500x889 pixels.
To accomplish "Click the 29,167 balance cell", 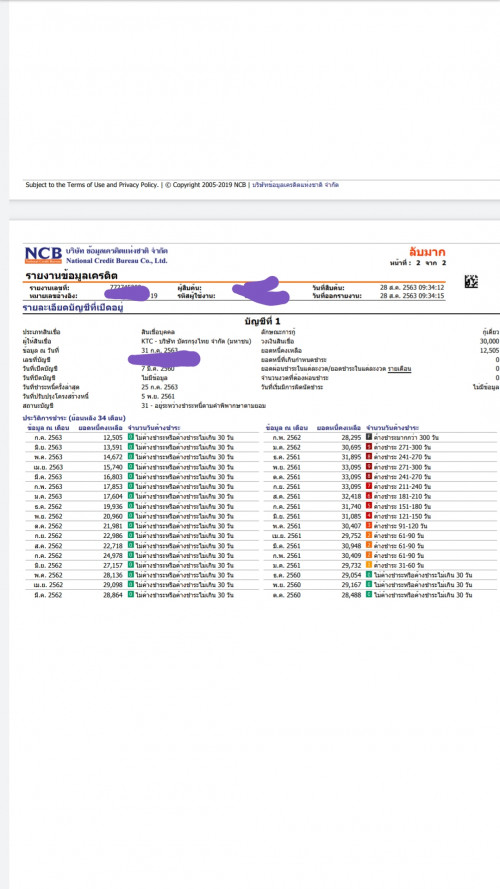I will pos(351,585).
